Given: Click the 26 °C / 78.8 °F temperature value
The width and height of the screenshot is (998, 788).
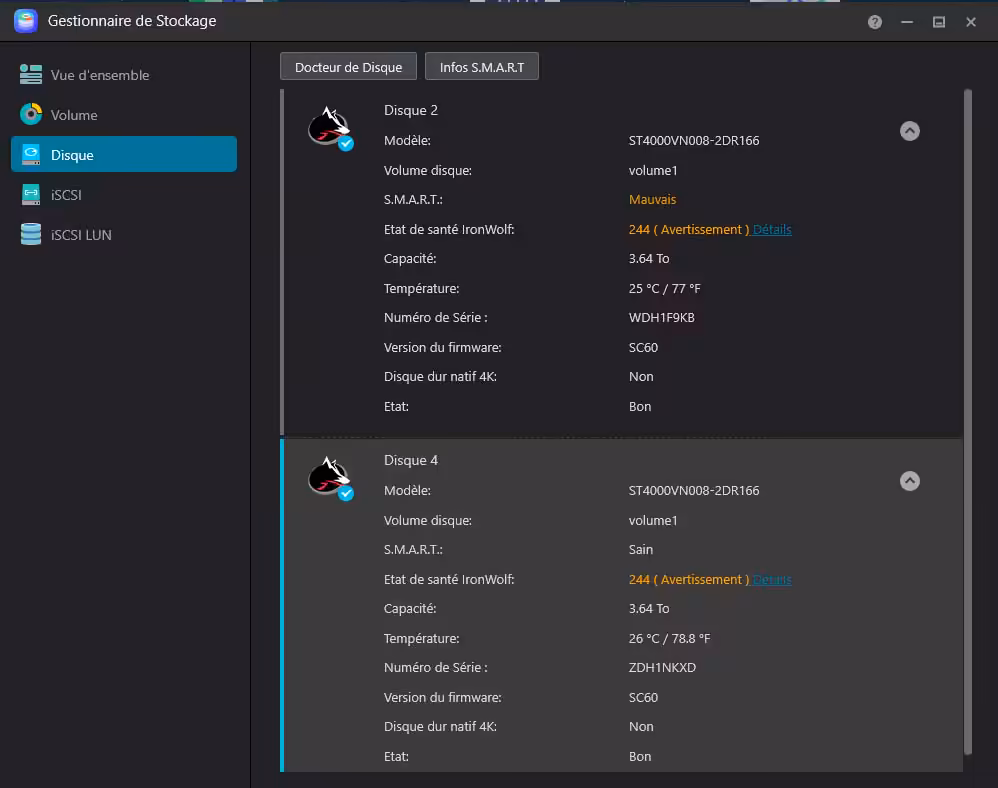Looking at the screenshot, I should point(670,638).
